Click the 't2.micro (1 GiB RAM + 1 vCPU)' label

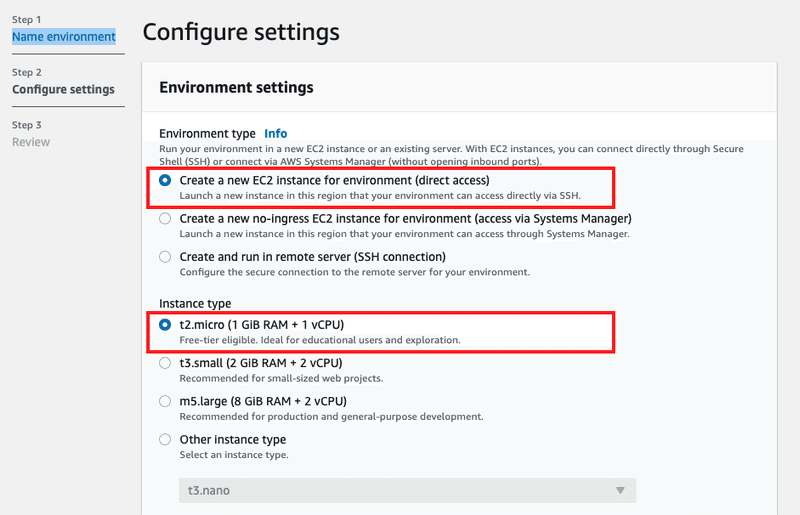tap(261, 324)
